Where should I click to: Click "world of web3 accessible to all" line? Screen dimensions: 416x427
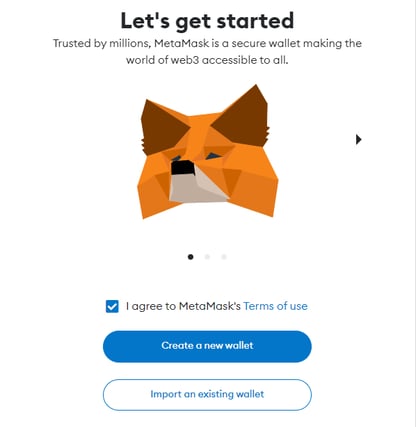coord(207,60)
